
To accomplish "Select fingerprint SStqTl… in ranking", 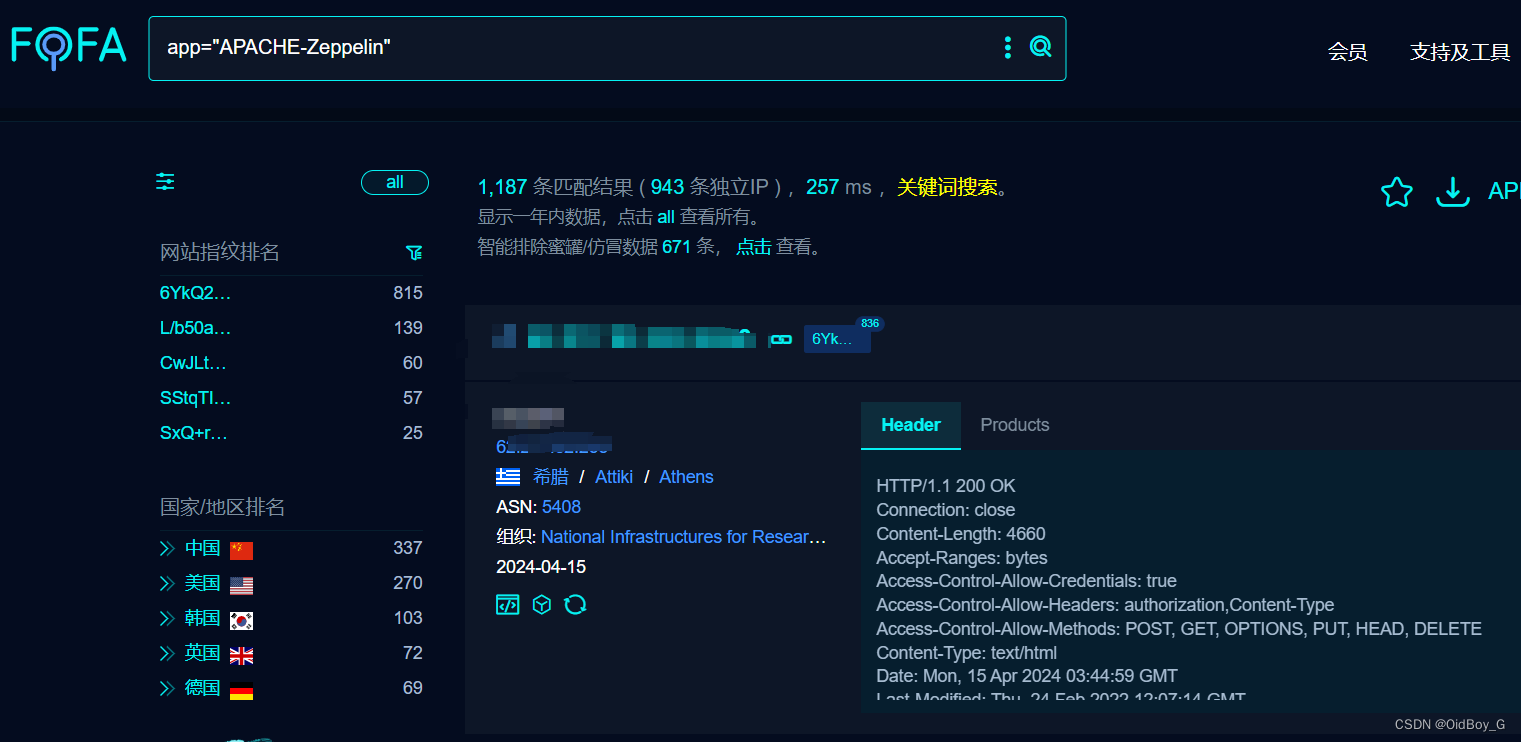I will coord(195,398).
